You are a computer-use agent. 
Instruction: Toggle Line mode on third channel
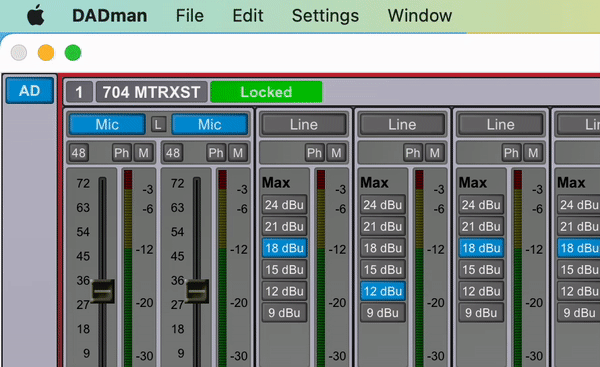point(304,124)
